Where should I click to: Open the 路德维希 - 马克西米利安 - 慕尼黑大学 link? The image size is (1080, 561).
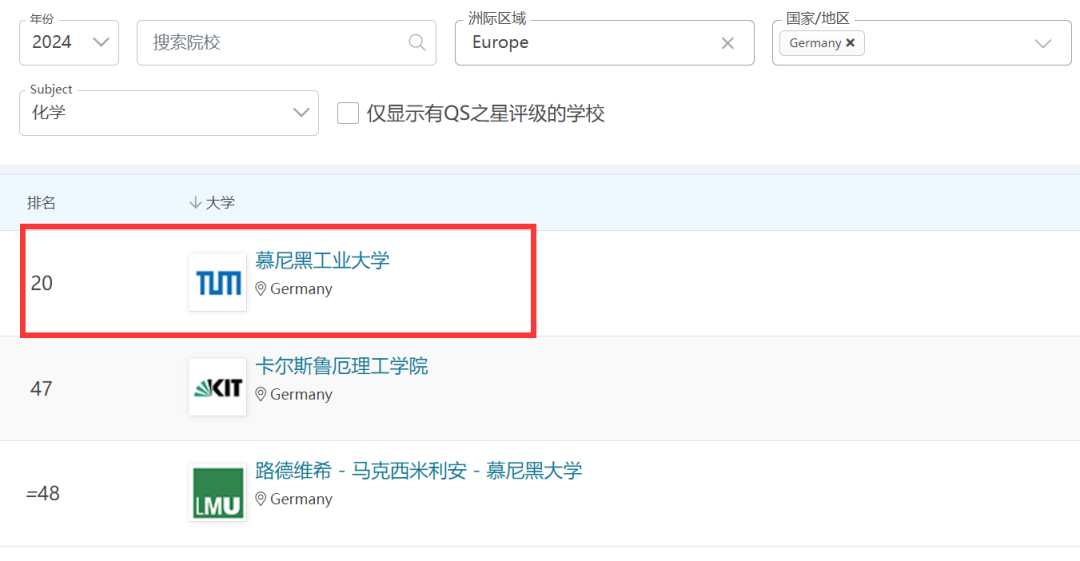coord(419,471)
